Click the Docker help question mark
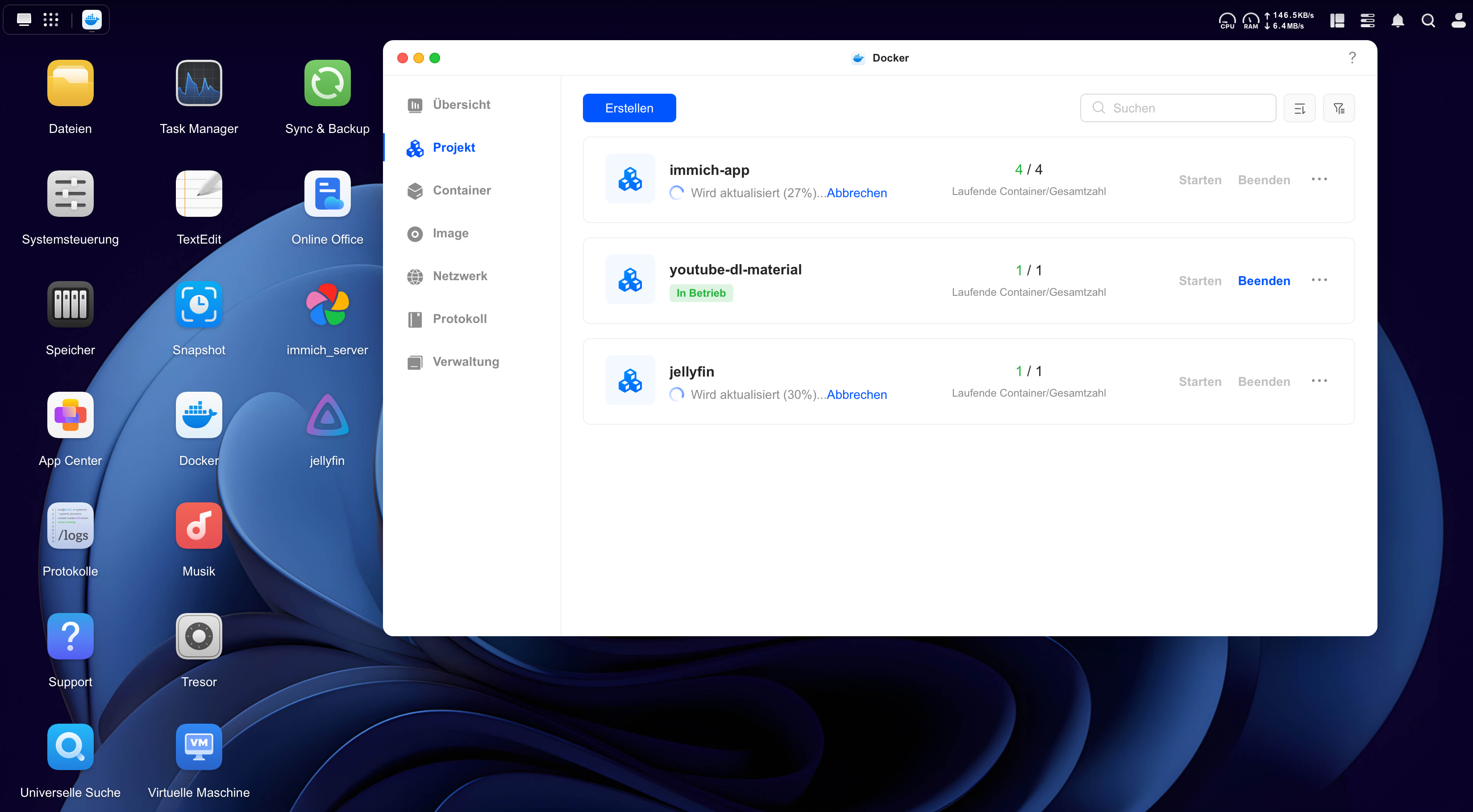 pyautogui.click(x=1352, y=58)
